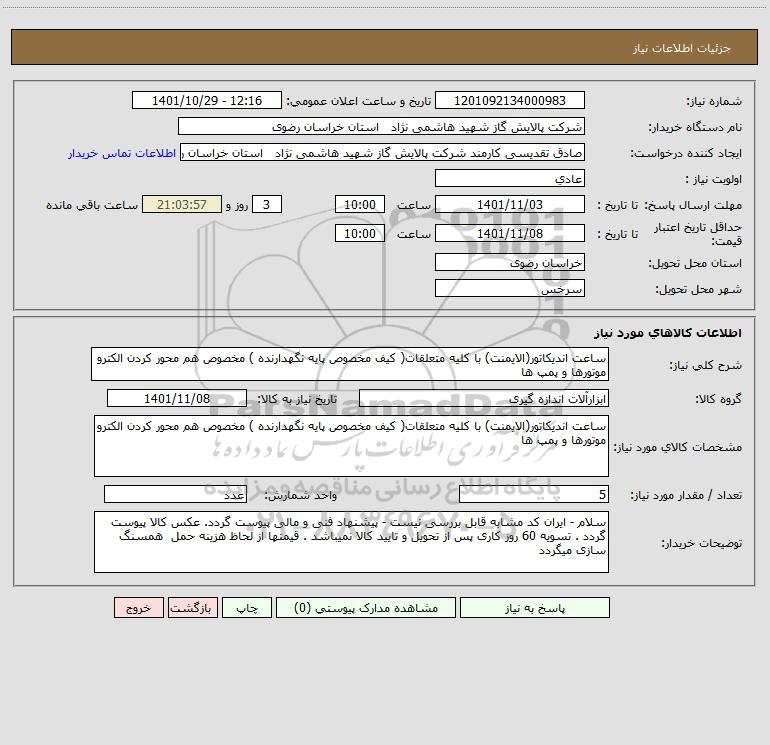The image size is (770, 745).
Task: Click استان محل تحویل field خراسان رضوی
Action: pyautogui.click(x=510, y=262)
